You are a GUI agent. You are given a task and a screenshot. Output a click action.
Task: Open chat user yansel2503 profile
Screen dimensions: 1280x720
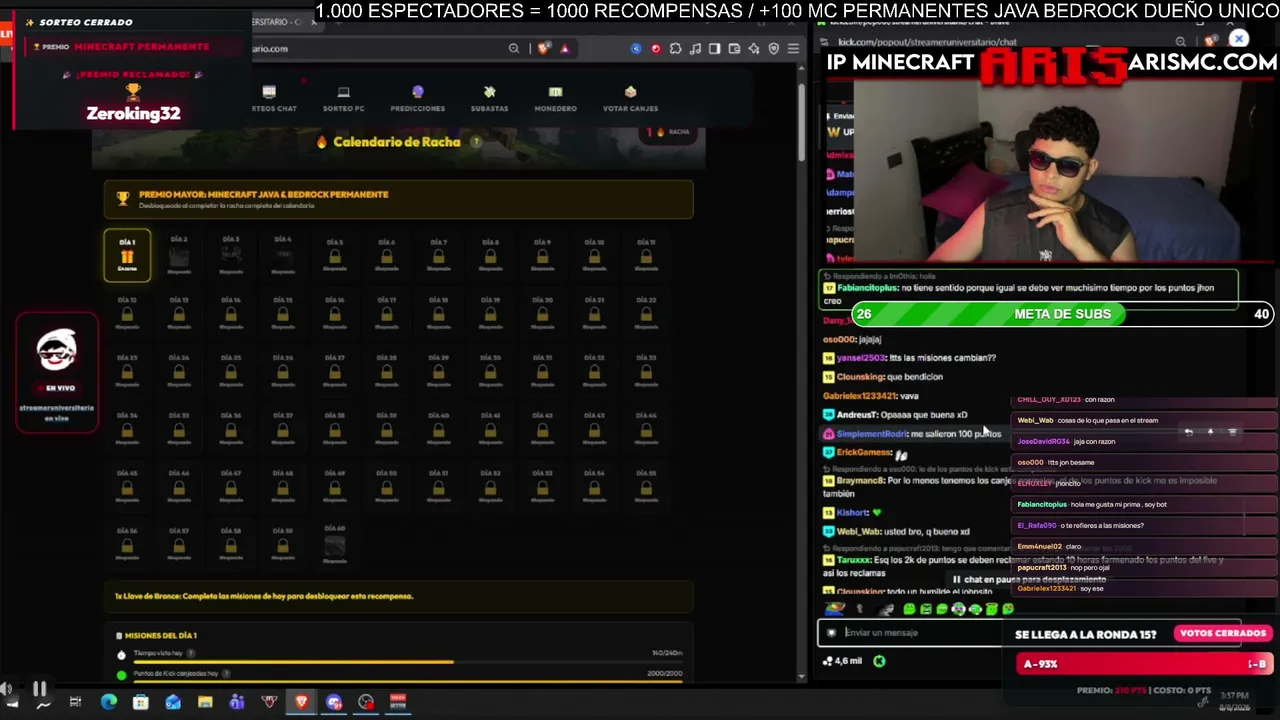[x=861, y=358]
